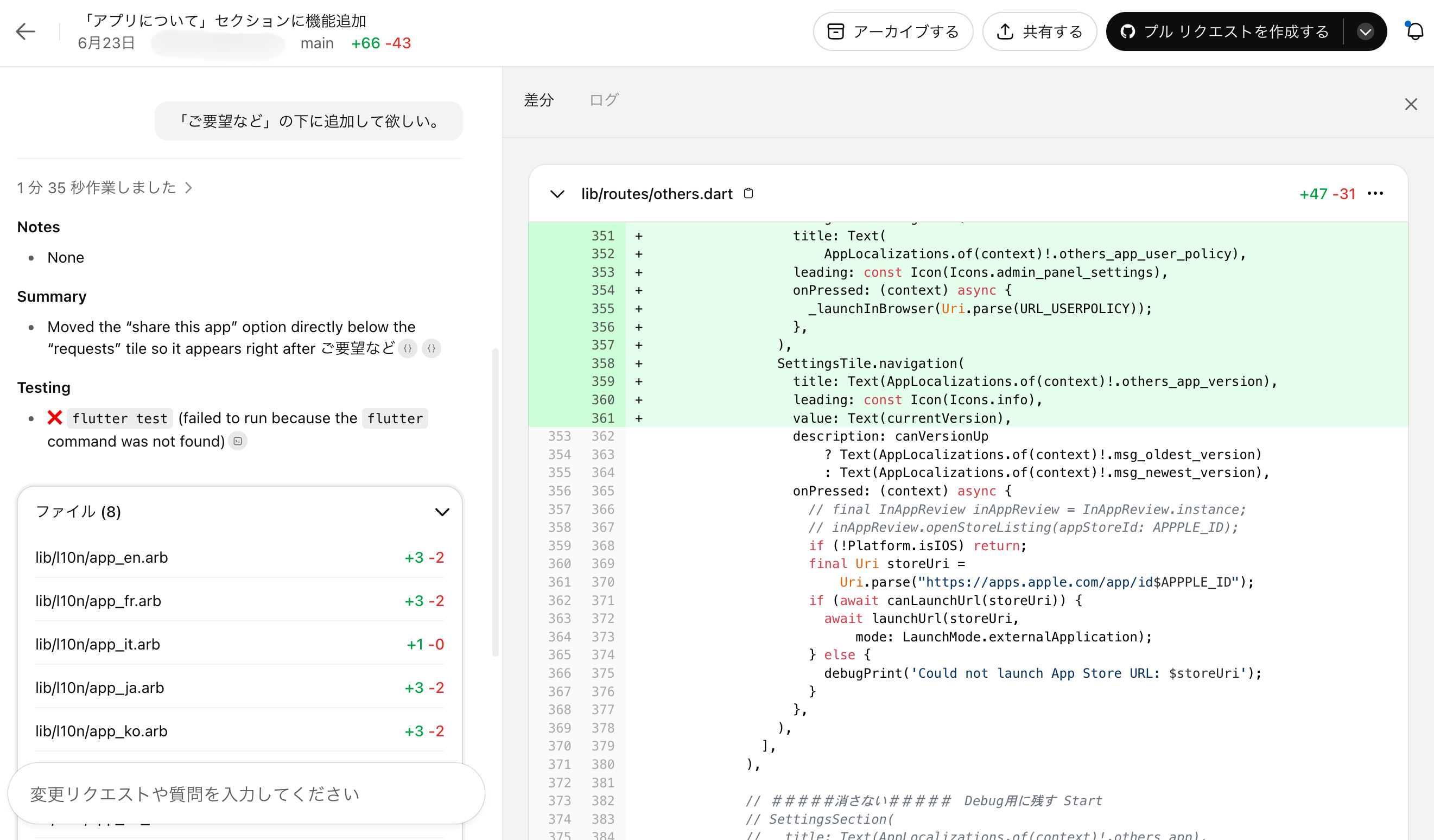Click the lib/routes/others.dart file name

click(657, 194)
